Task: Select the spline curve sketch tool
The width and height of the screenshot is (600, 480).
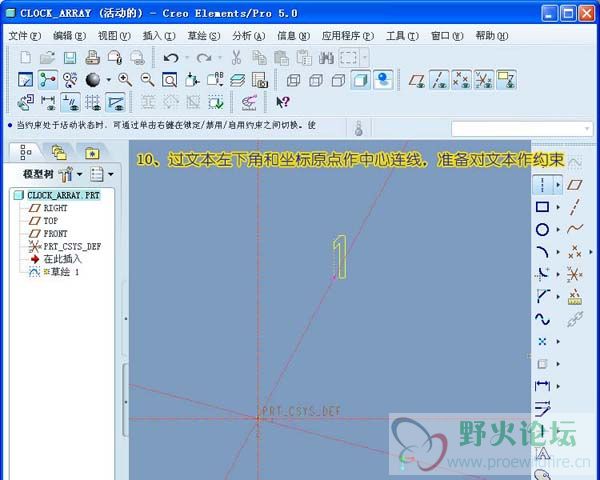Action: [542, 319]
